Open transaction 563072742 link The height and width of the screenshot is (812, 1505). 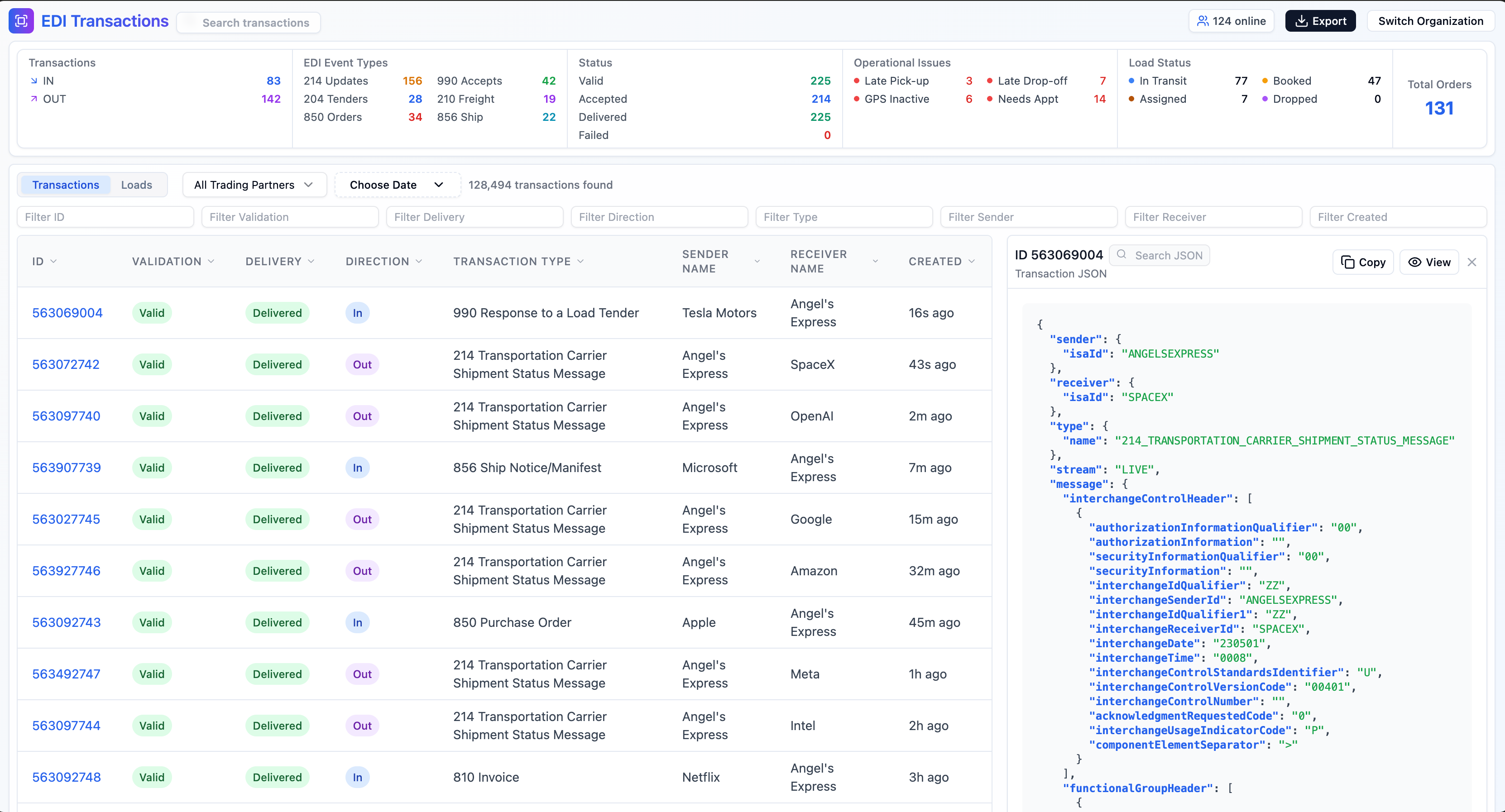[66, 364]
